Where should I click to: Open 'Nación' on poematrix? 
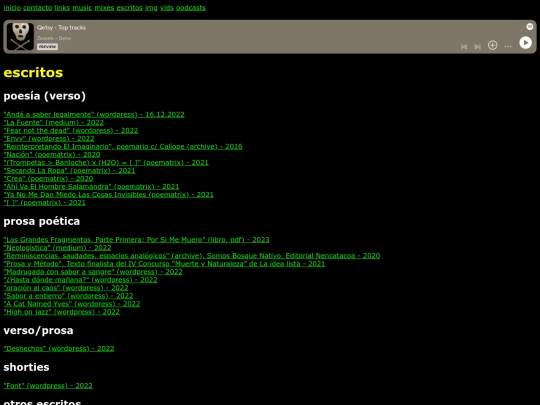point(52,154)
